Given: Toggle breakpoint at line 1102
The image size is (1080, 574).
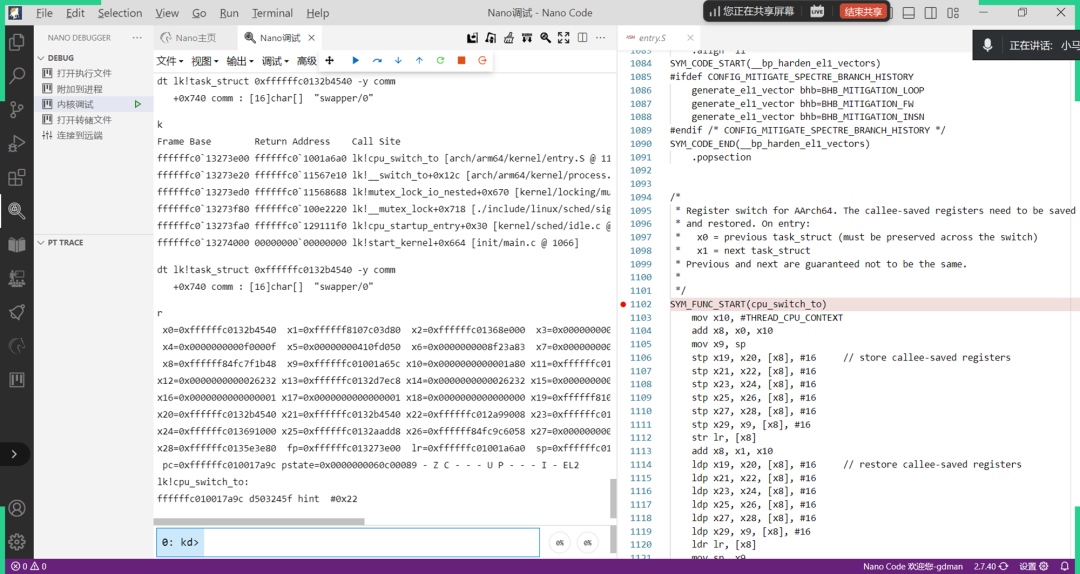Looking at the screenshot, I should [624, 304].
